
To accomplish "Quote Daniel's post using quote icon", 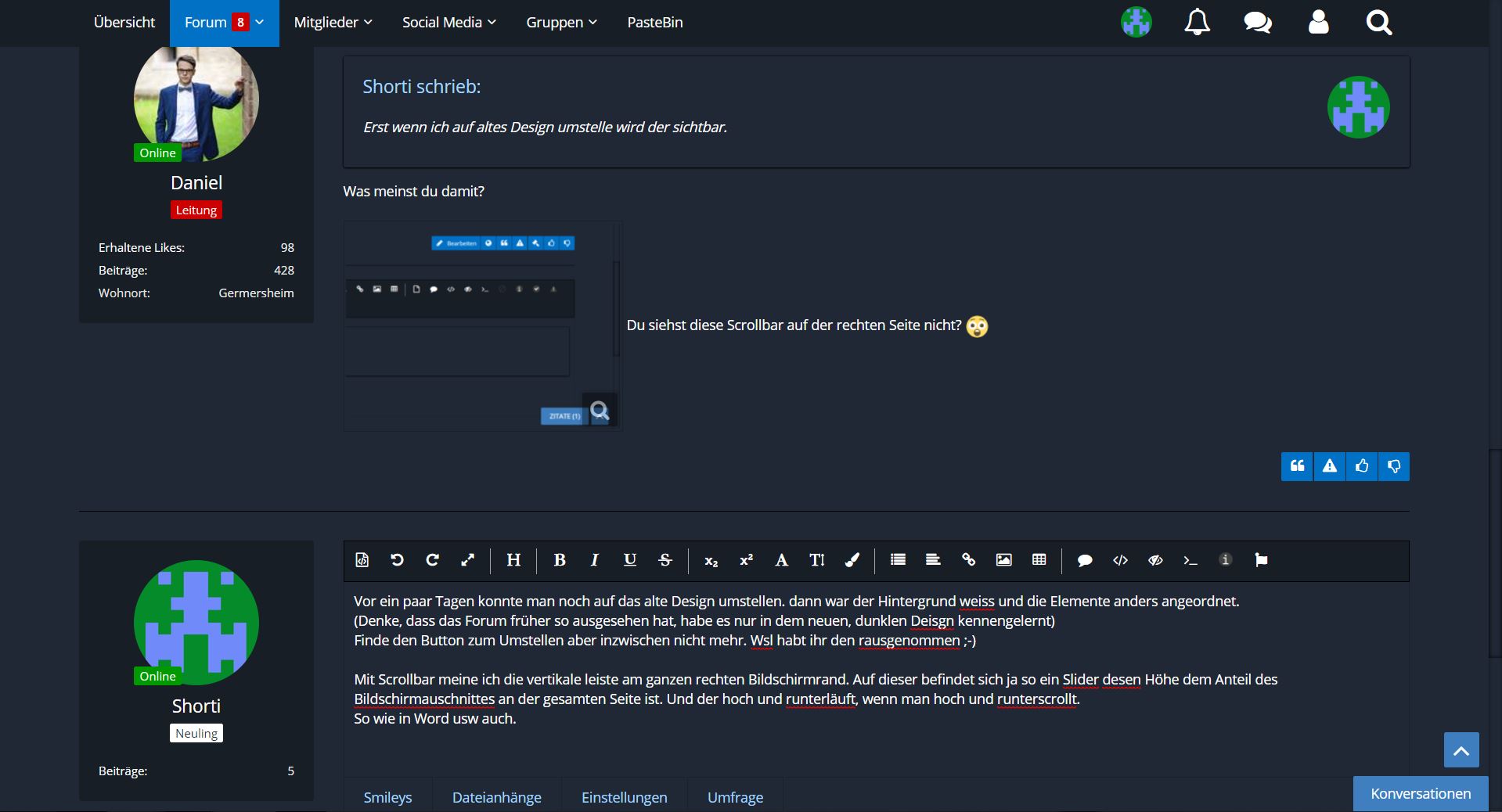I will [x=1297, y=466].
